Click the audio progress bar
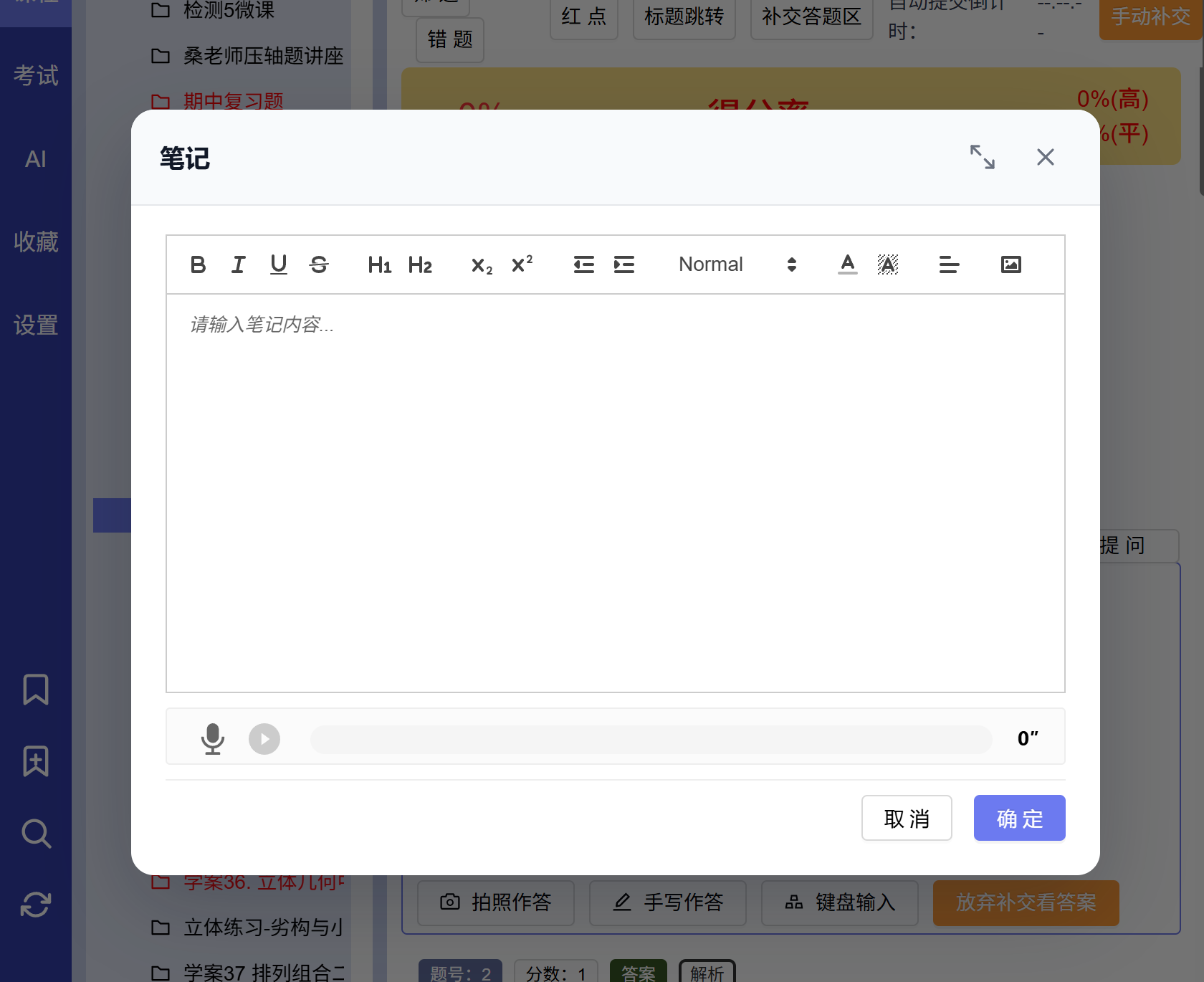Image resolution: width=1204 pixels, height=982 pixels. coord(651,739)
